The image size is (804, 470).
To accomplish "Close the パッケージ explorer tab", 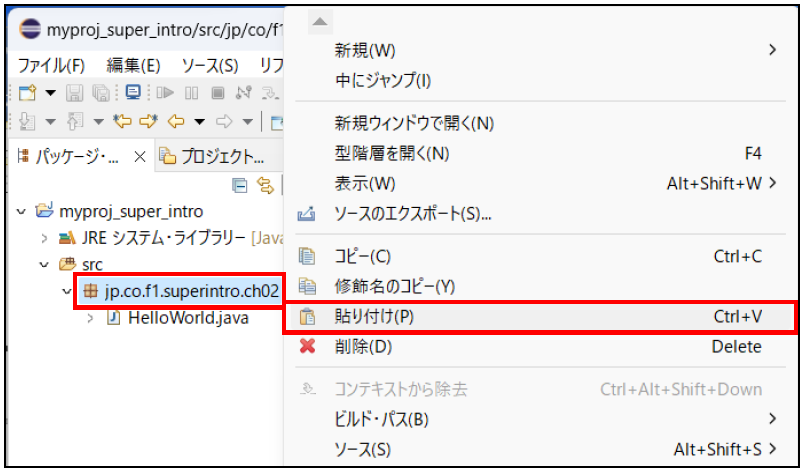I will [140, 156].
